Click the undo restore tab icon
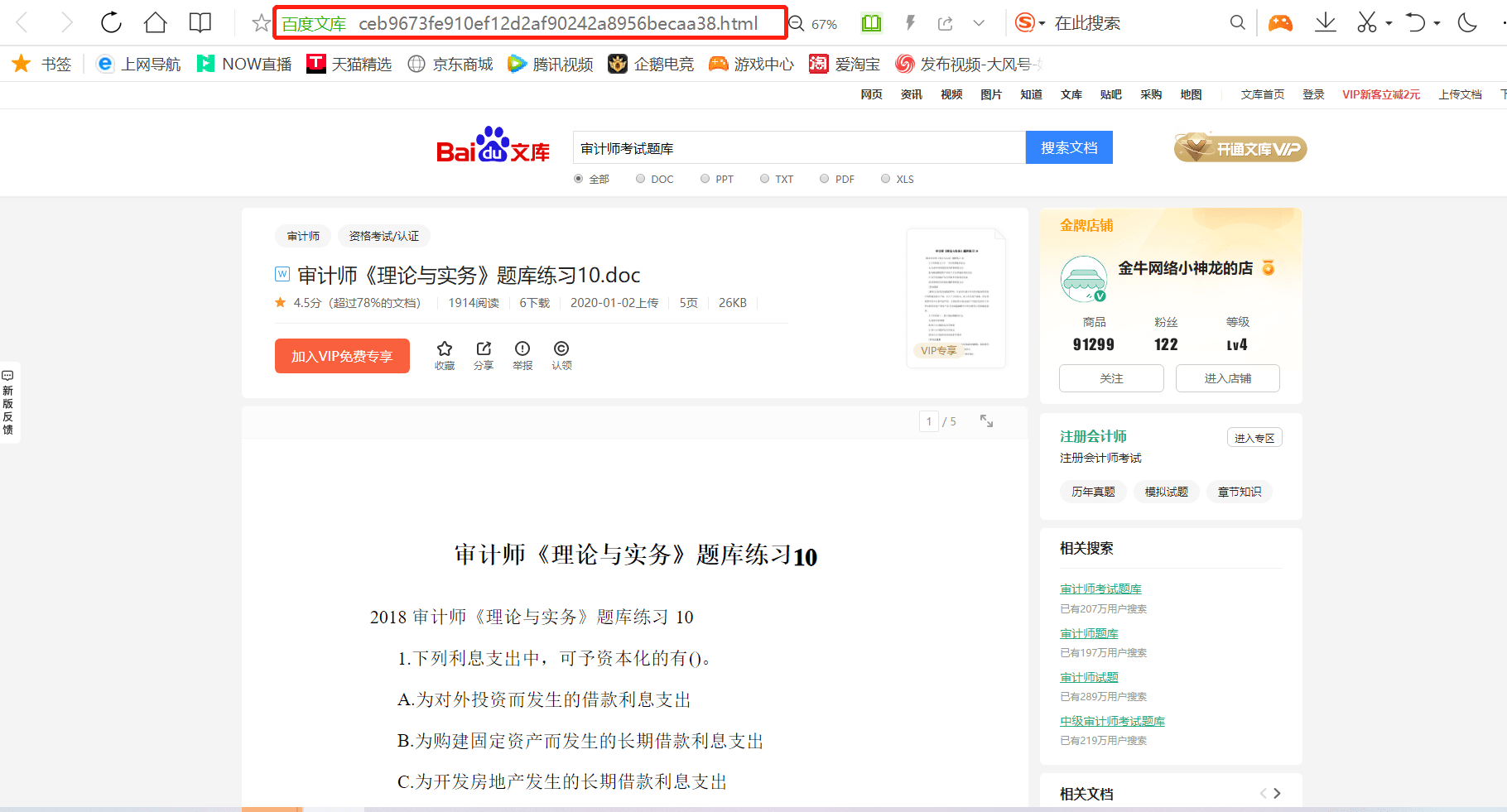The image size is (1507, 812). pyautogui.click(x=1415, y=23)
